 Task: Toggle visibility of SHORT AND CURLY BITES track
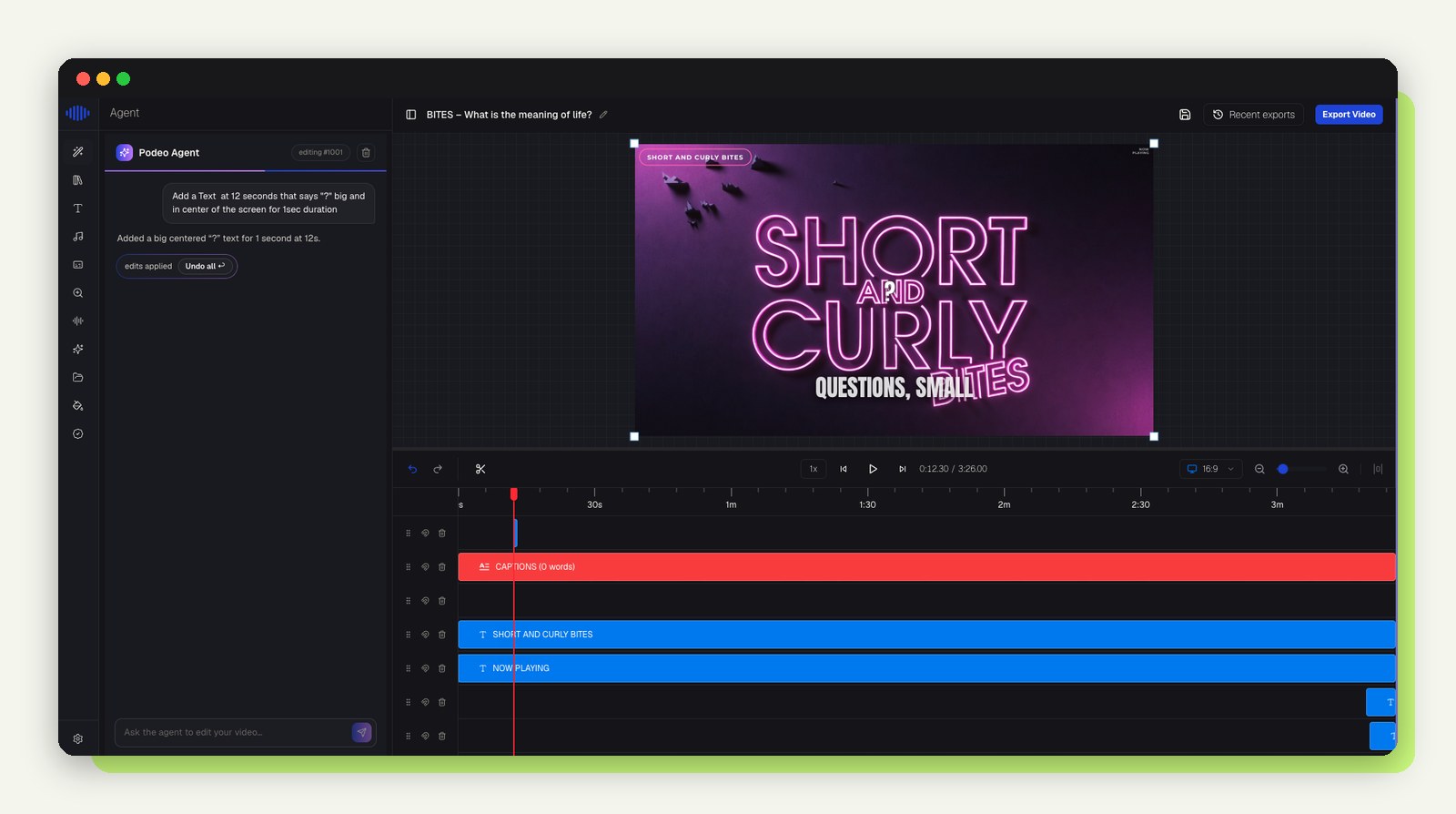425,635
